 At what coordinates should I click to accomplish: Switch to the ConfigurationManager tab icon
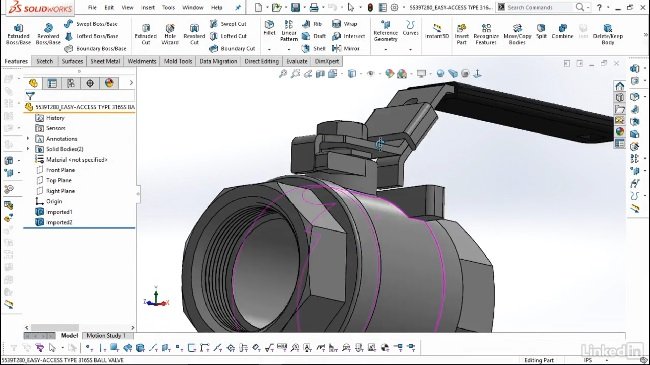coord(71,83)
